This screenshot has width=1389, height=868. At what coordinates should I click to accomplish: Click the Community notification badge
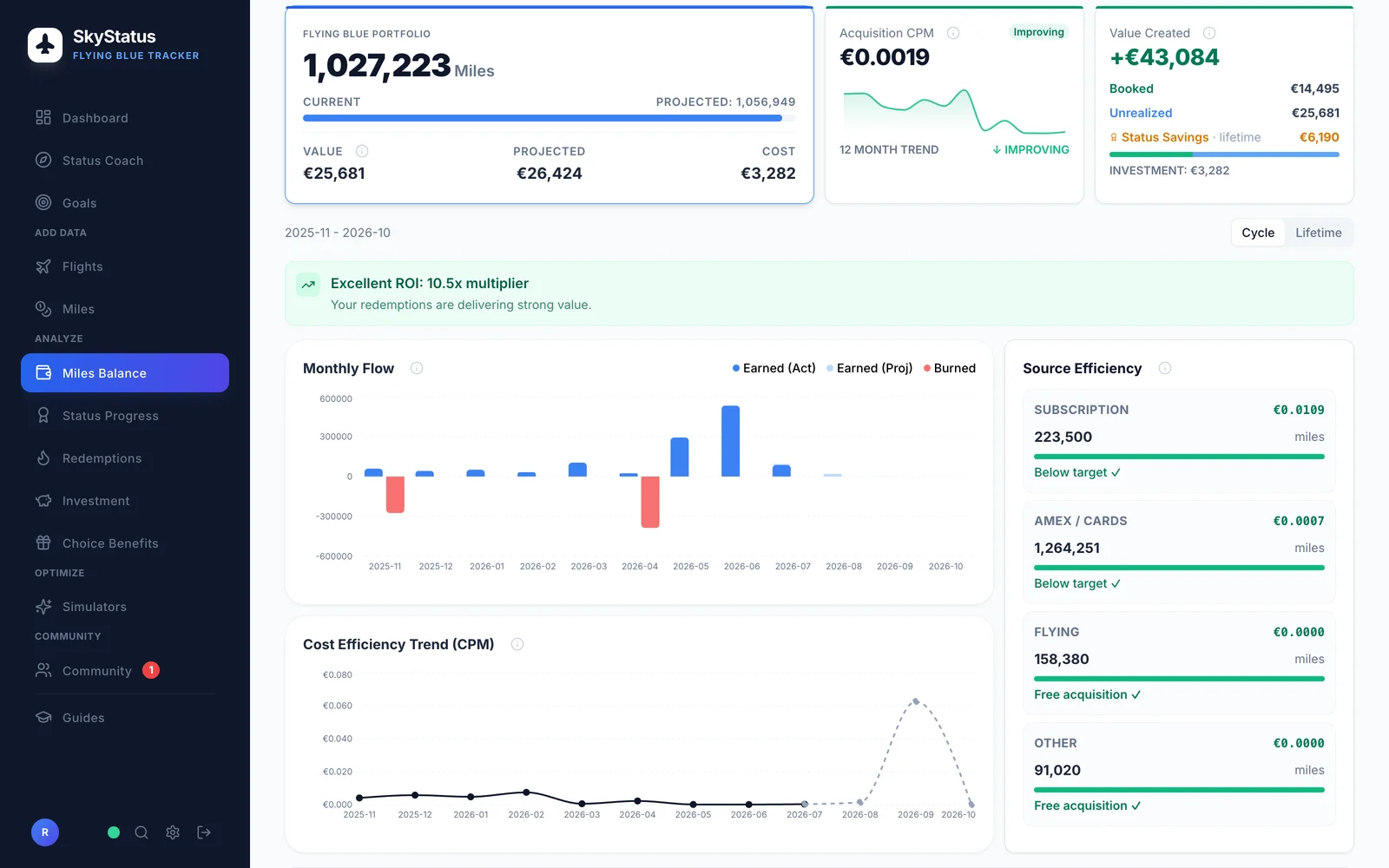[x=151, y=670]
